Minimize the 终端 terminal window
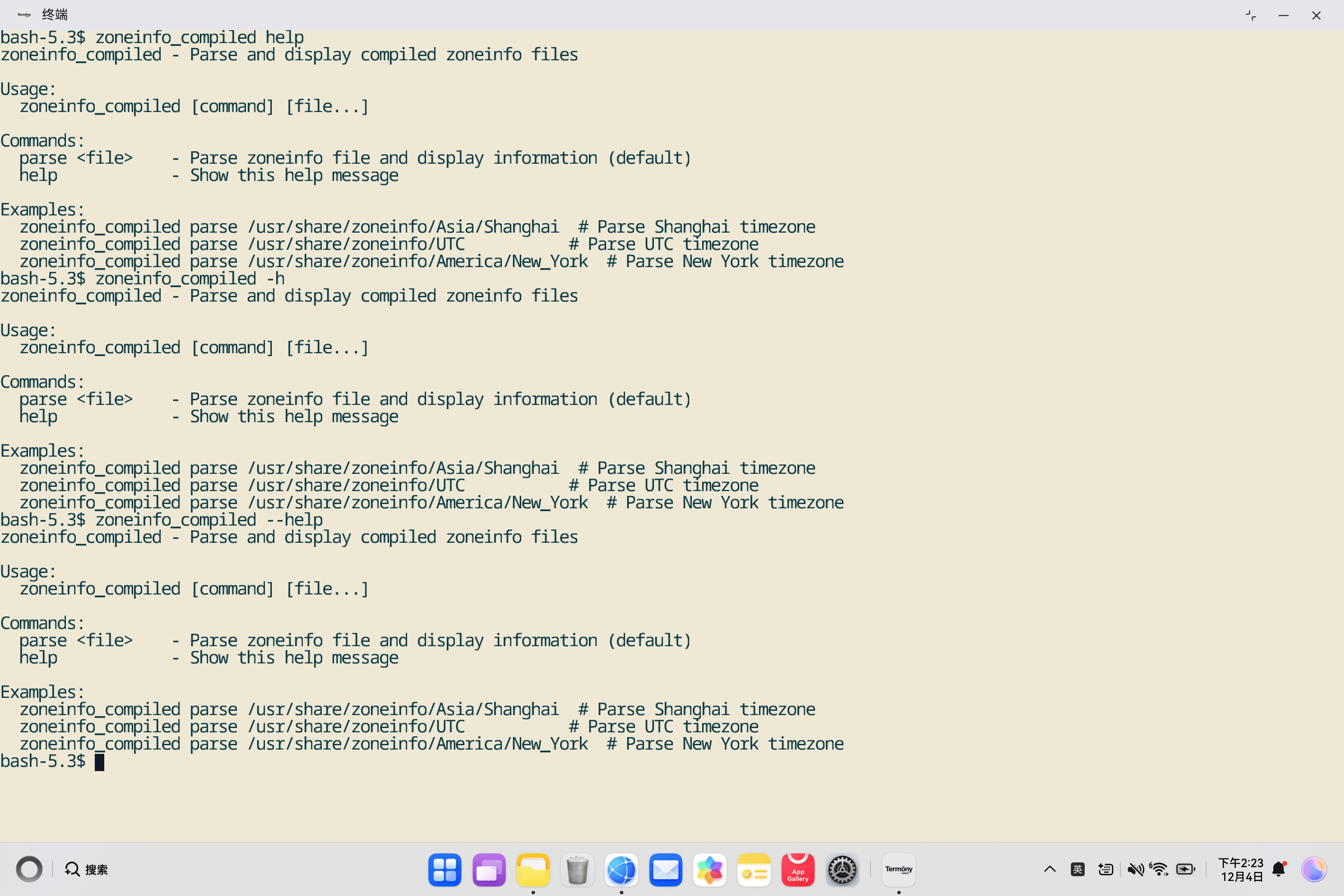Viewport: 1344px width, 896px height. tap(1283, 16)
